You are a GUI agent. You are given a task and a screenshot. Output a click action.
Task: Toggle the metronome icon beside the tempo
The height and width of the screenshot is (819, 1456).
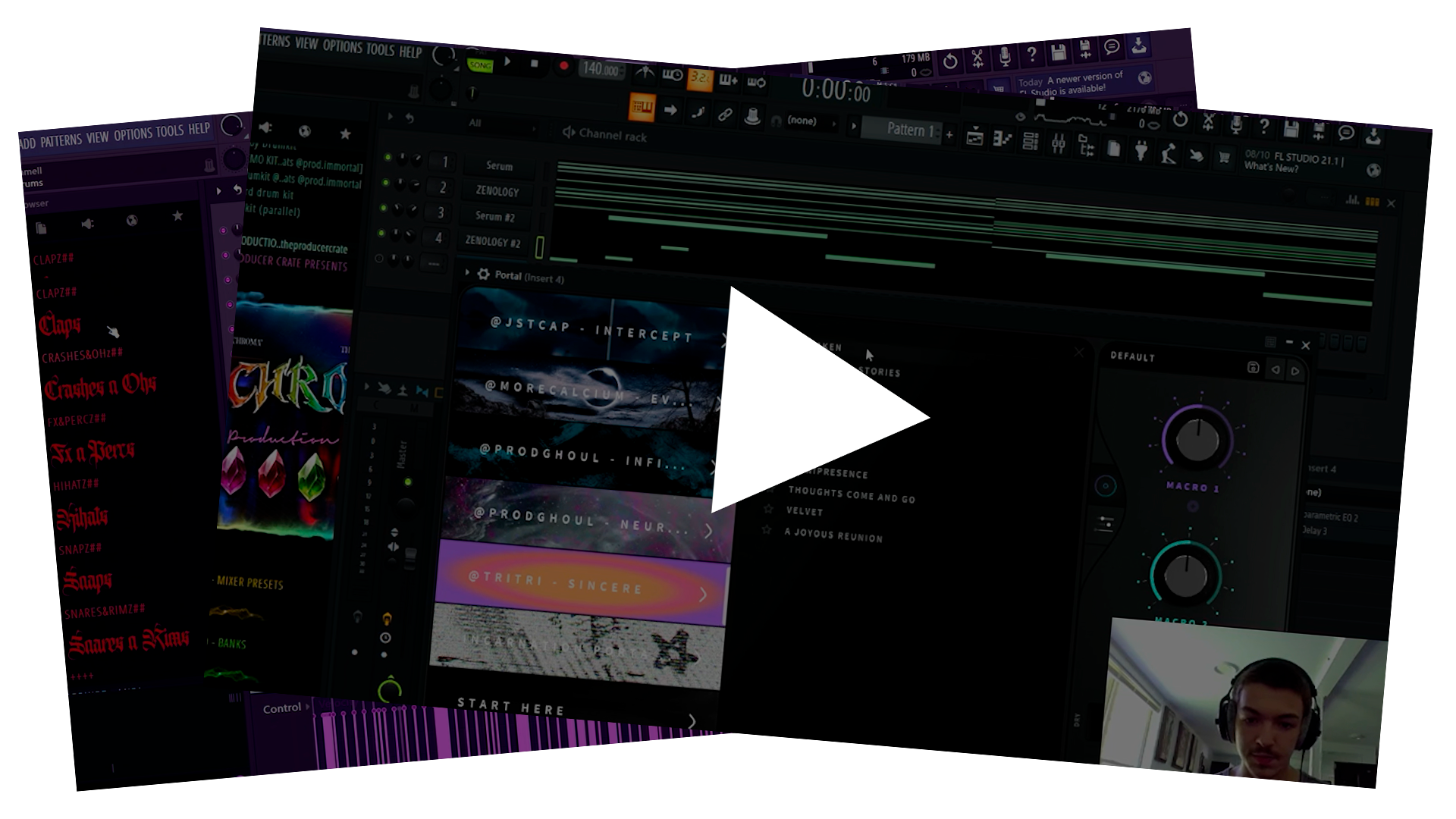pyautogui.click(x=645, y=73)
